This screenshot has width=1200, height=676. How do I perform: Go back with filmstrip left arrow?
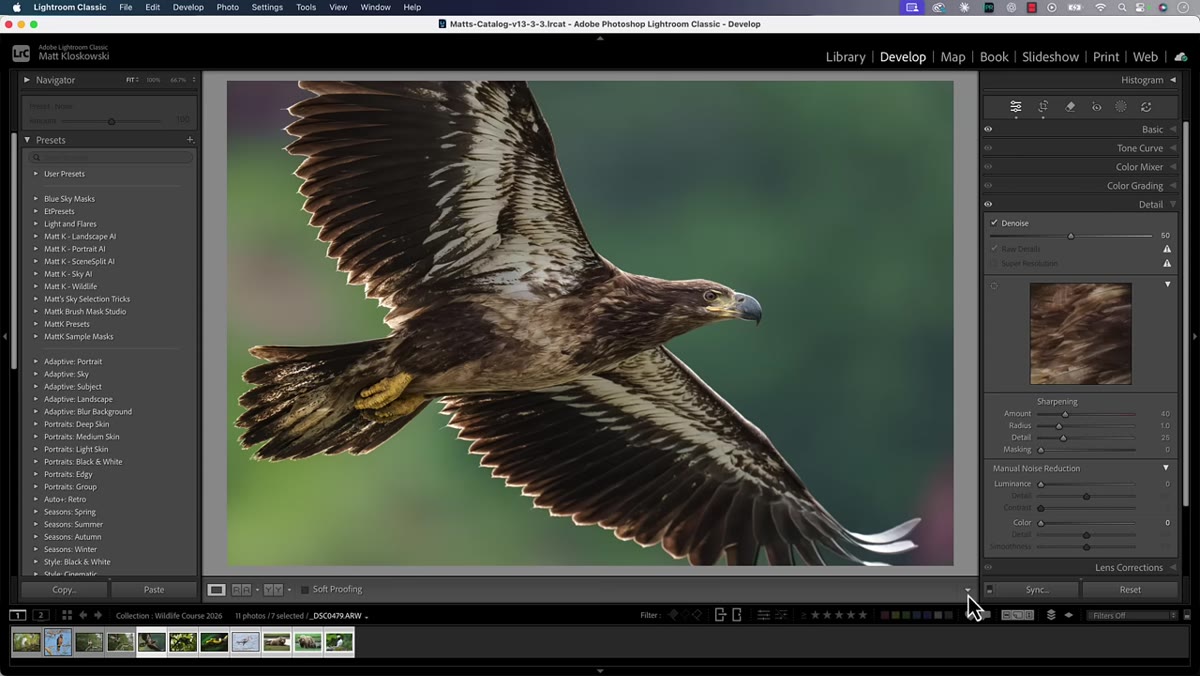(83, 615)
